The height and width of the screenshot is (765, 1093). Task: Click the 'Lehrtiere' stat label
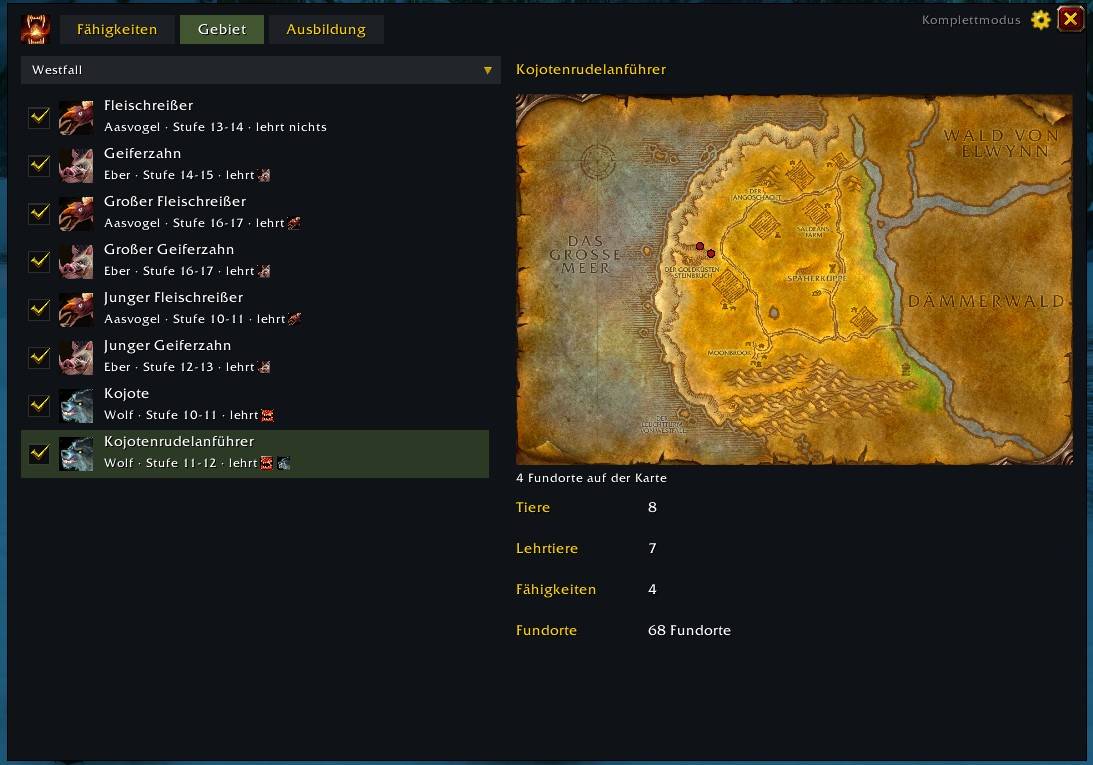546,548
